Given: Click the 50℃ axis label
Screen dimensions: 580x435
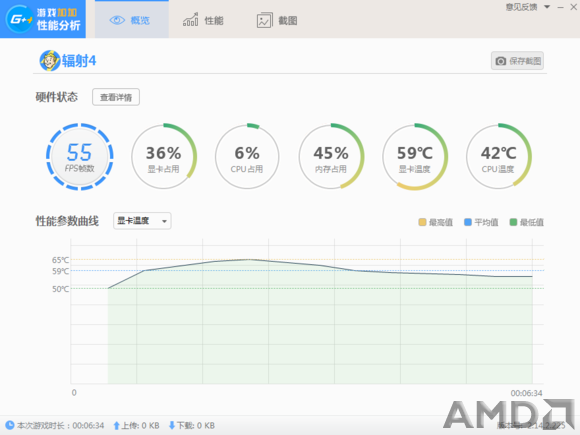Looking at the screenshot, I should [x=60, y=289].
